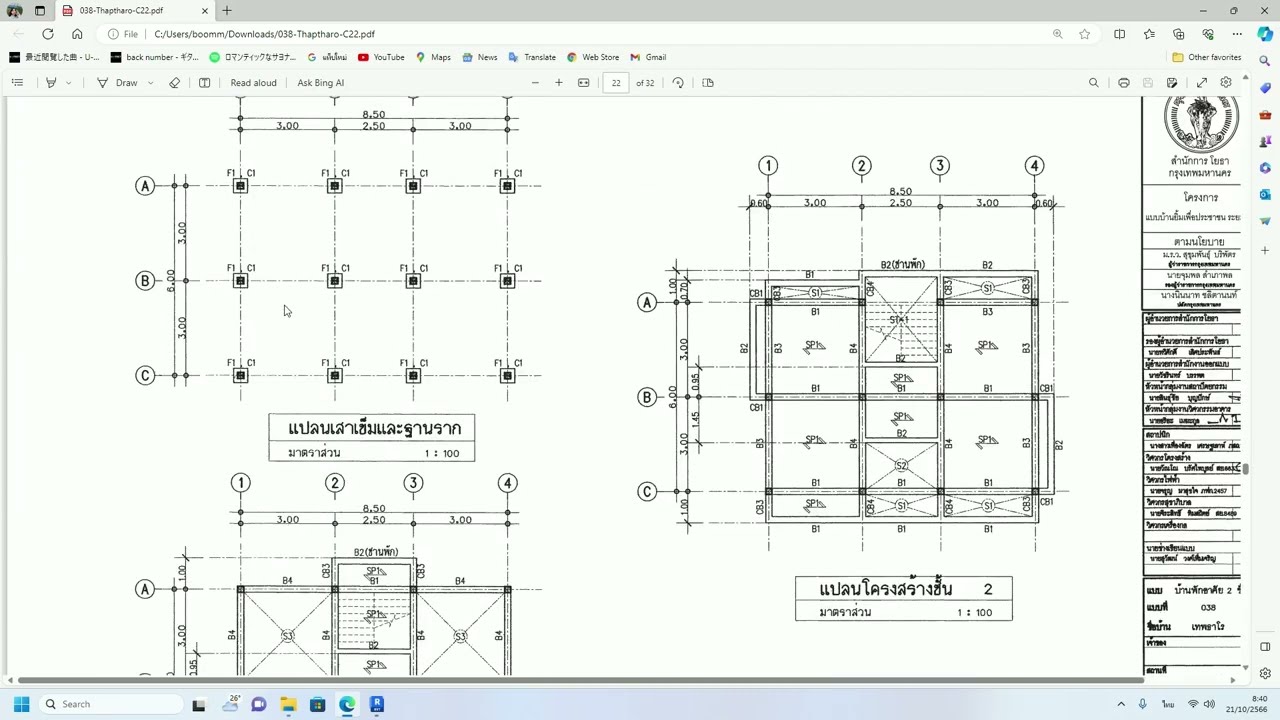Search text within the PDF
The image size is (1280, 720).
point(1094,83)
